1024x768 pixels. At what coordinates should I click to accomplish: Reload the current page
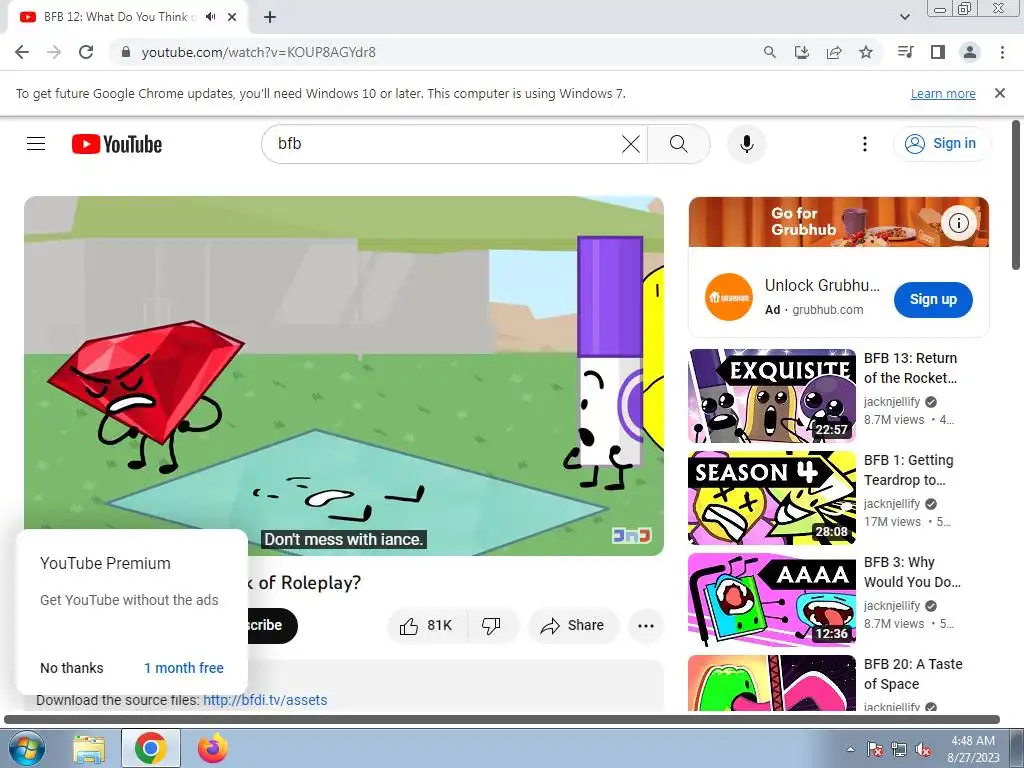[x=86, y=52]
